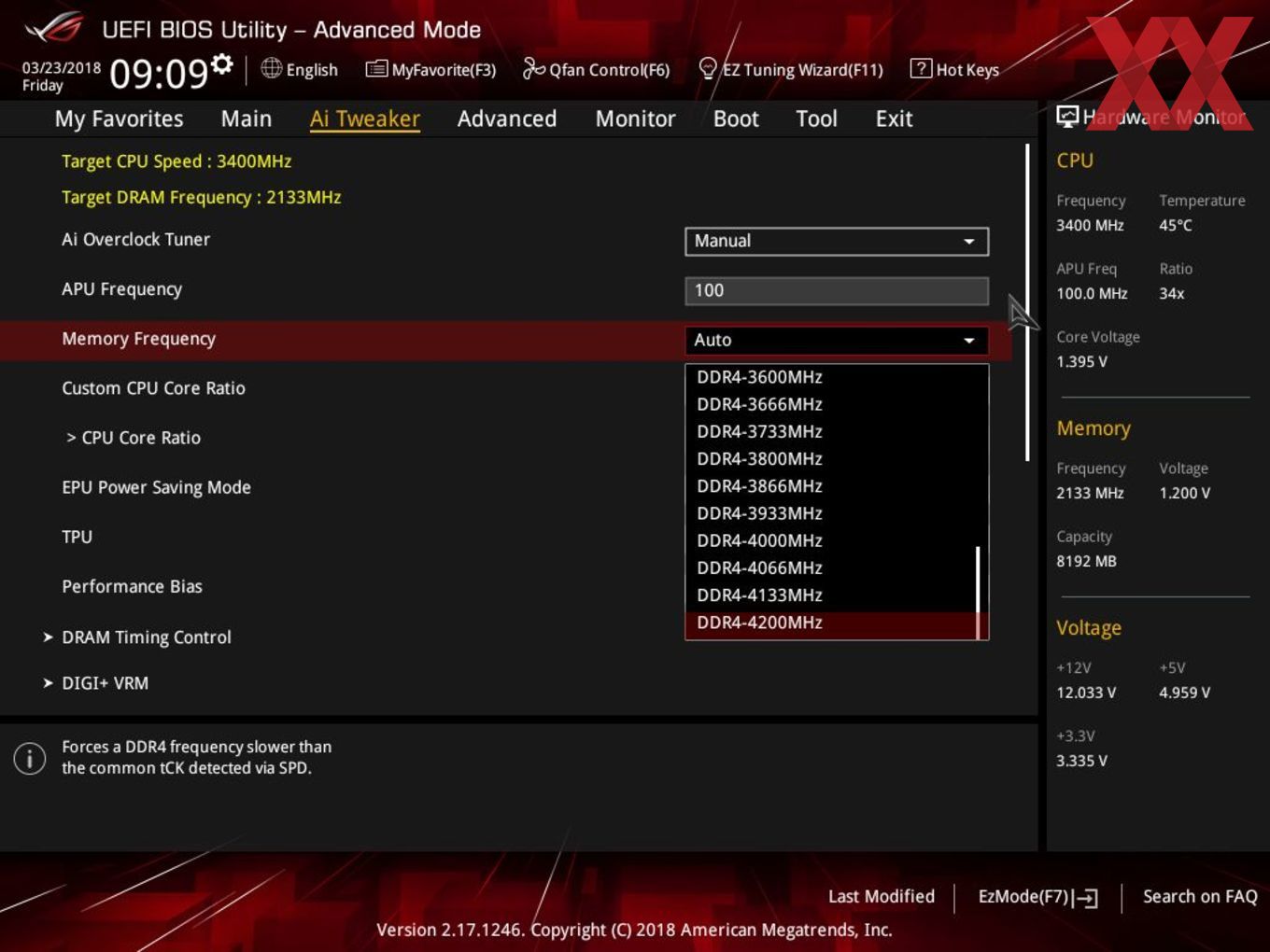This screenshot has height=952, width=1270.
Task: Click Last Modified at the bottom
Action: (881, 896)
